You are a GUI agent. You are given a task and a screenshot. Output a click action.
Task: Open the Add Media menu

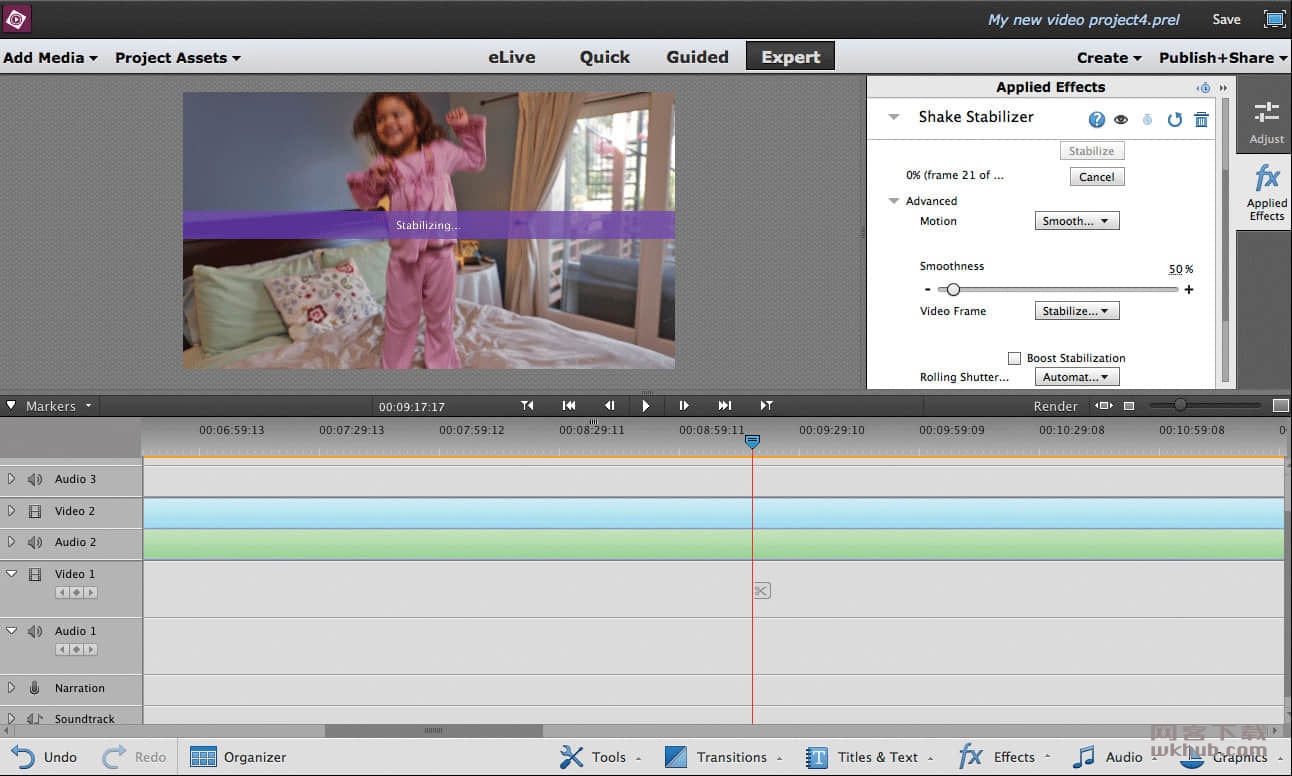pos(50,58)
